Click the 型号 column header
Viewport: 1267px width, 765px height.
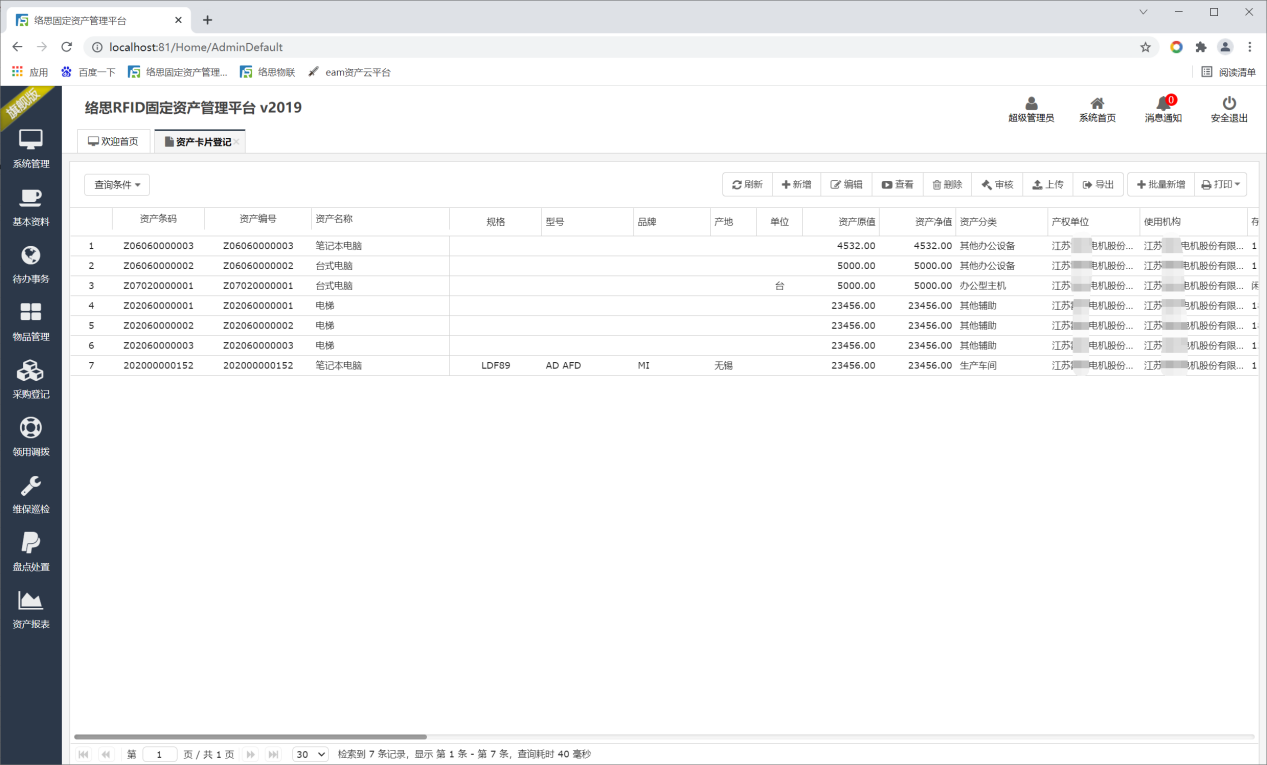pyautogui.click(x=587, y=222)
